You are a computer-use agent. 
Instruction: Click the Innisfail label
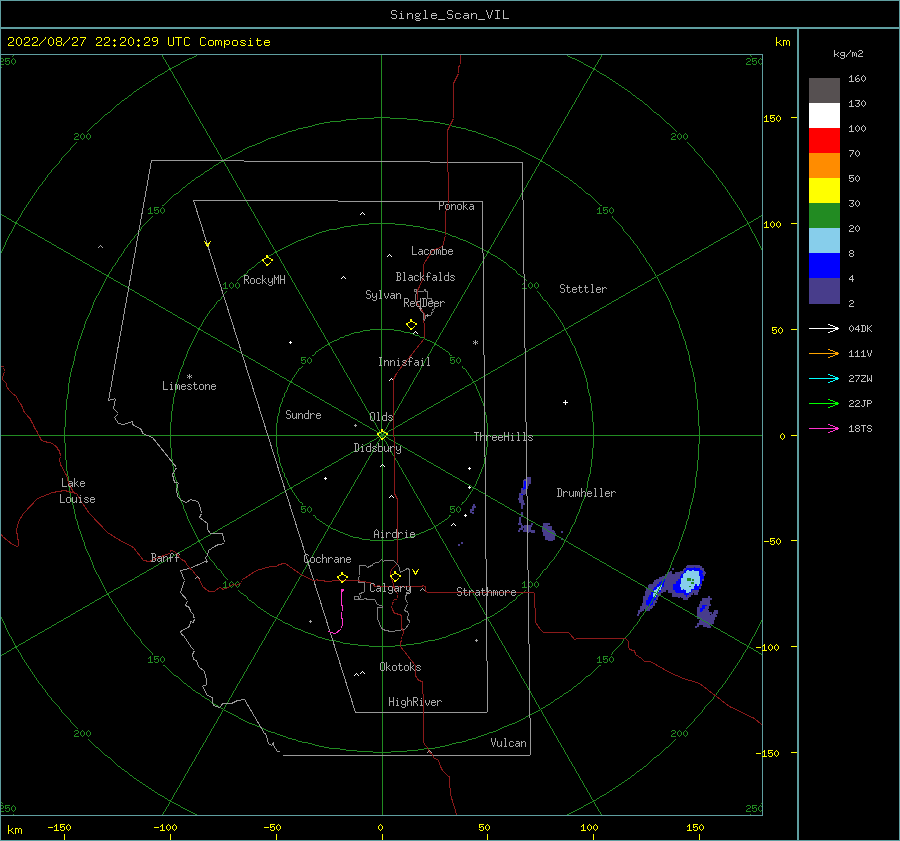click(x=404, y=362)
